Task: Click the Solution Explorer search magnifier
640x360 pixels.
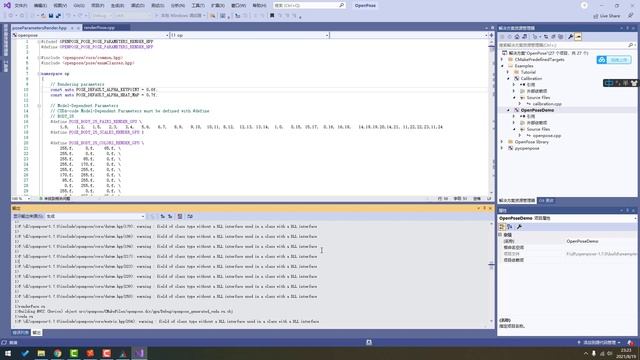Action: click(631, 45)
